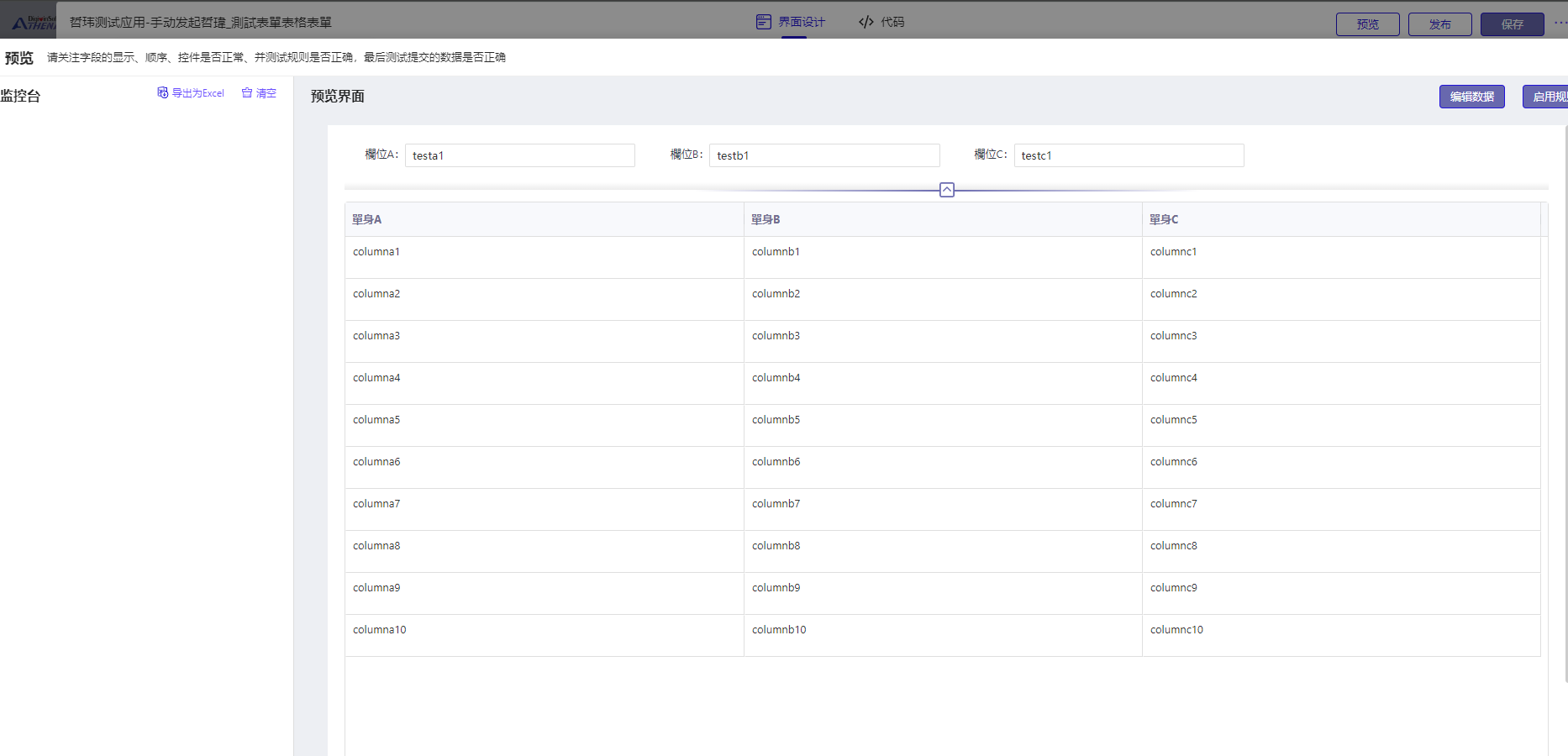
Task: Select cell columna10
Action: click(545, 635)
